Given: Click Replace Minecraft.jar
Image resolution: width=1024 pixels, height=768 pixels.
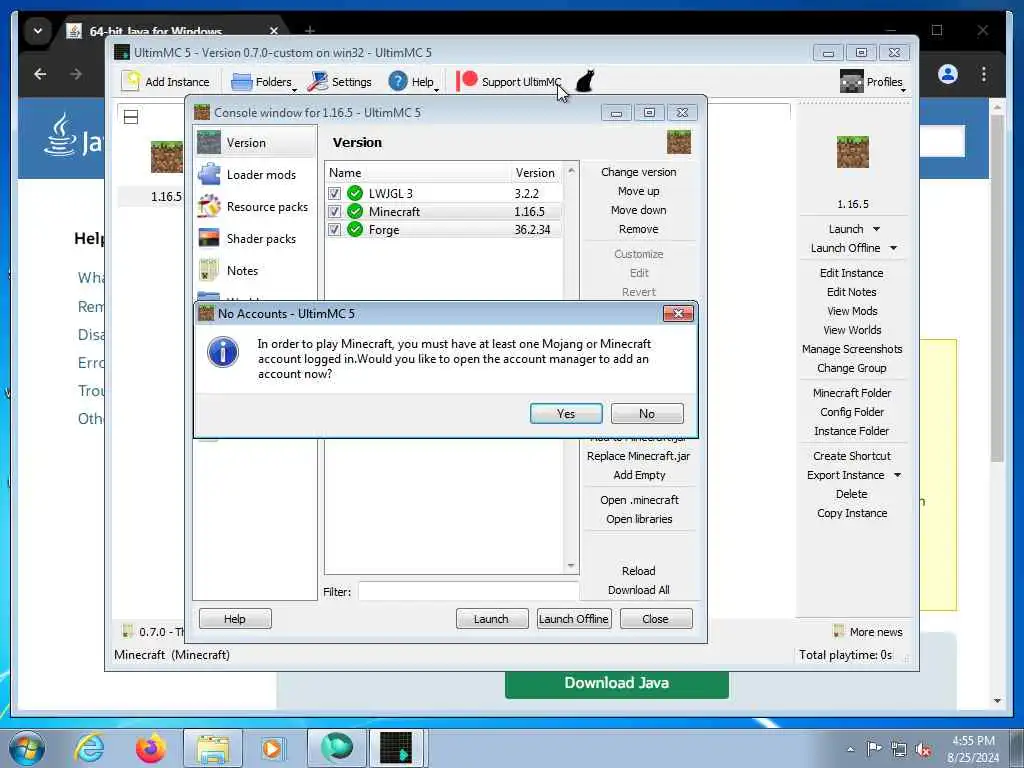Looking at the screenshot, I should (x=639, y=456).
